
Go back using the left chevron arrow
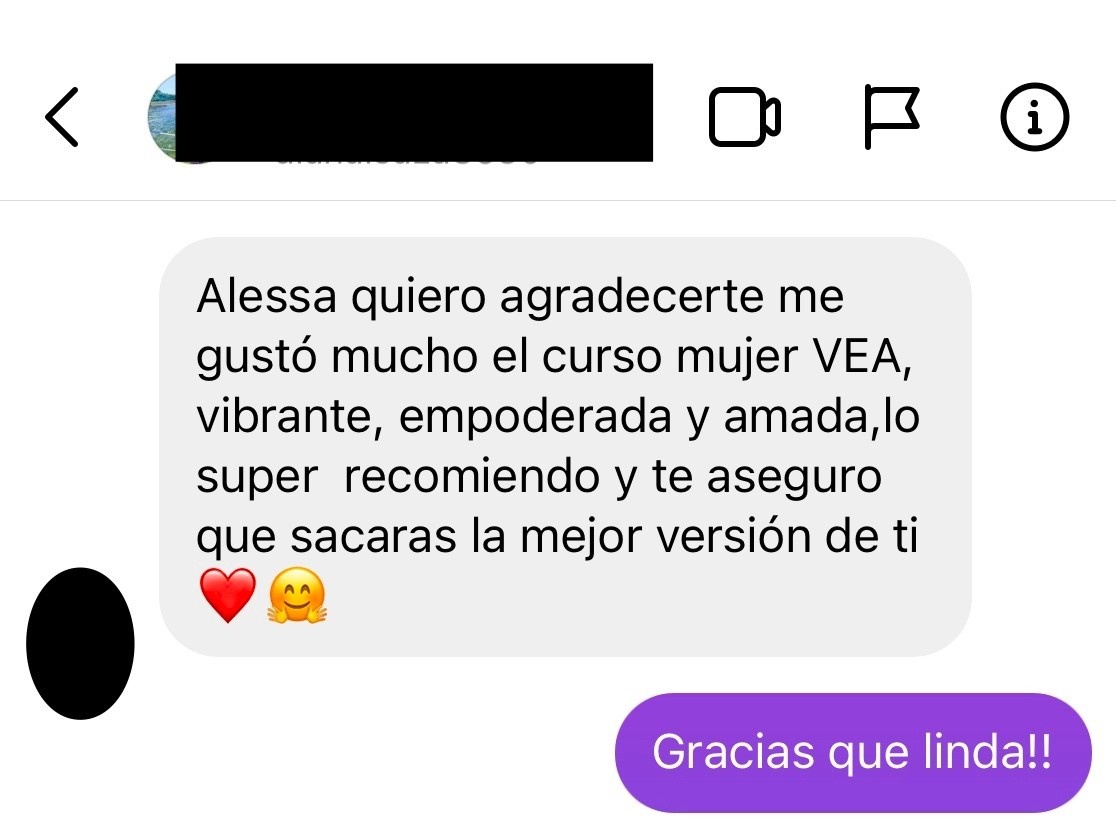61,117
